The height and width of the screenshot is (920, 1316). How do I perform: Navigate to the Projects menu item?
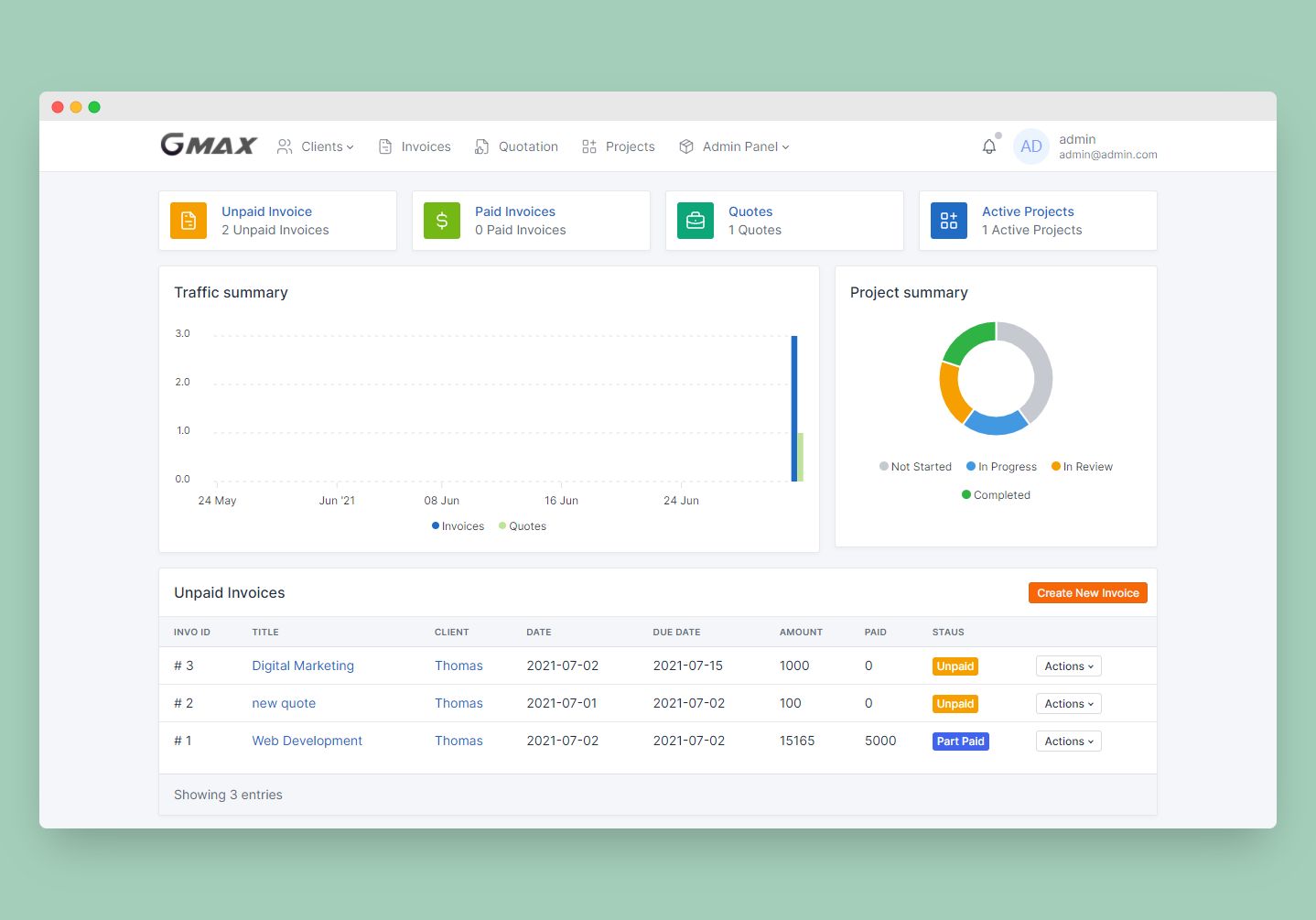coord(631,146)
